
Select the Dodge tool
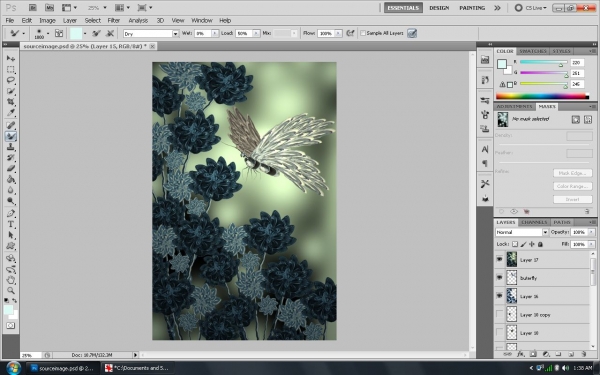(11, 201)
